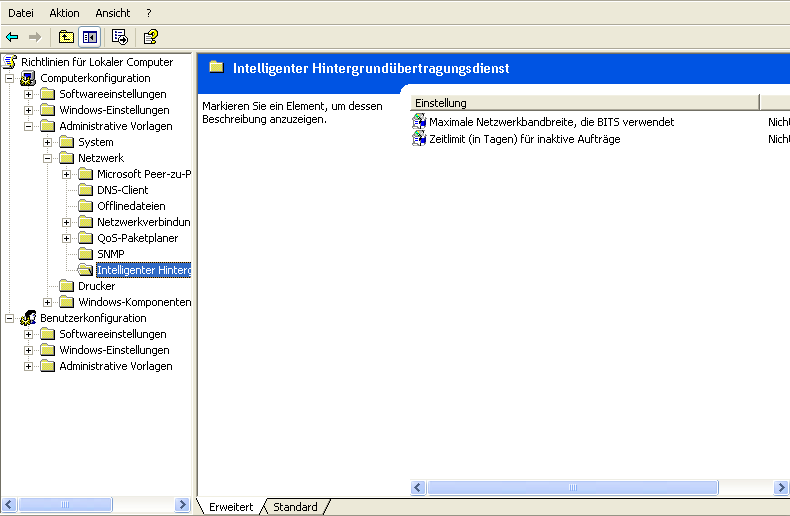Click the Benutzerkonfiguration user icon
Screen dimensions: 790x516
coord(28,318)
